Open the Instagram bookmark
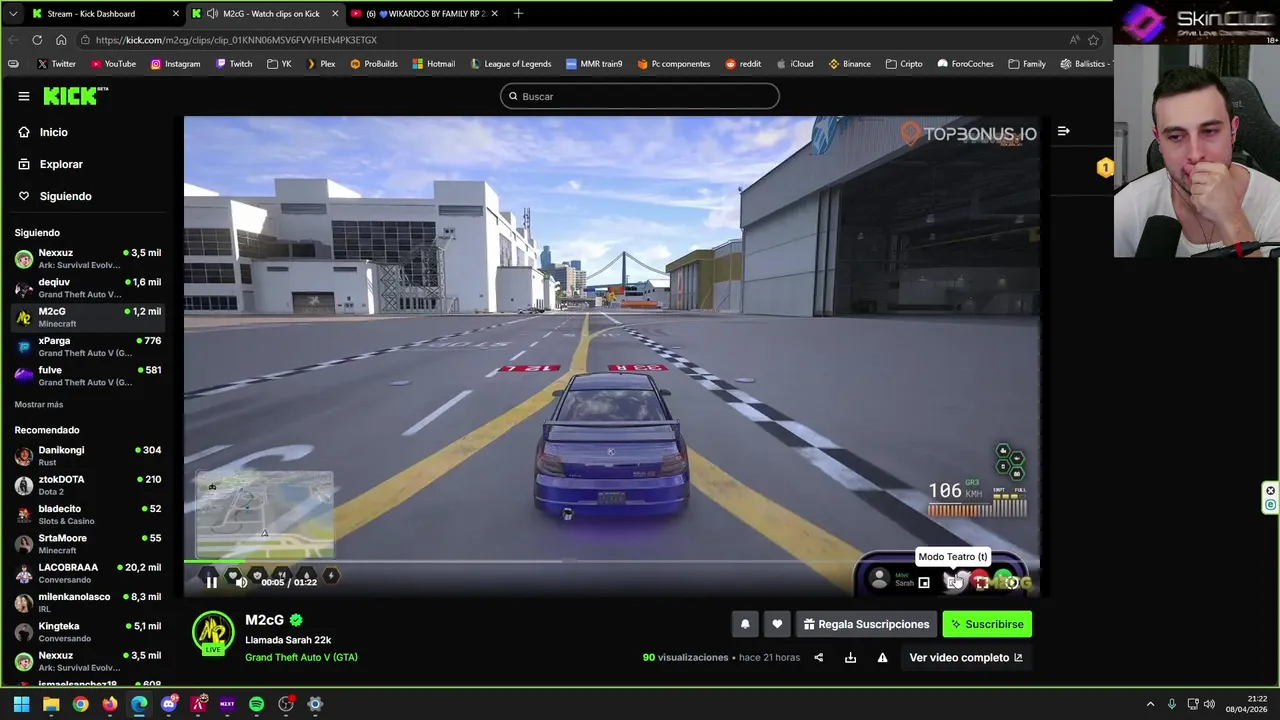Viewport: 1280px width, 720px height. 175,64
